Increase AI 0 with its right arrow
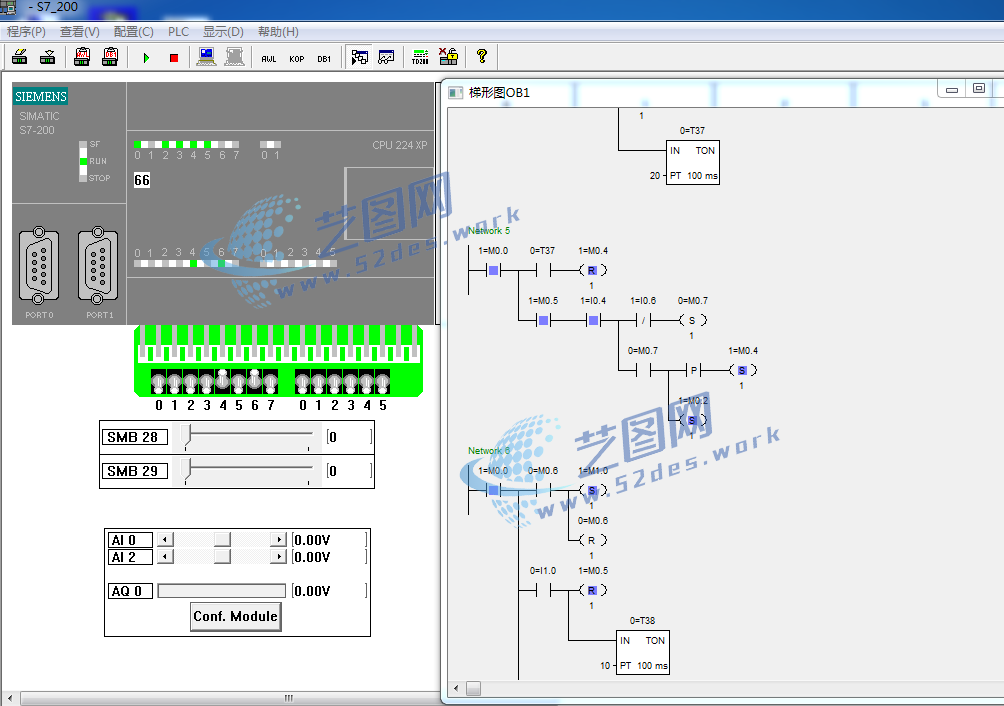The width and height of the screenshot is (1004, 706). tap(279, 540)
